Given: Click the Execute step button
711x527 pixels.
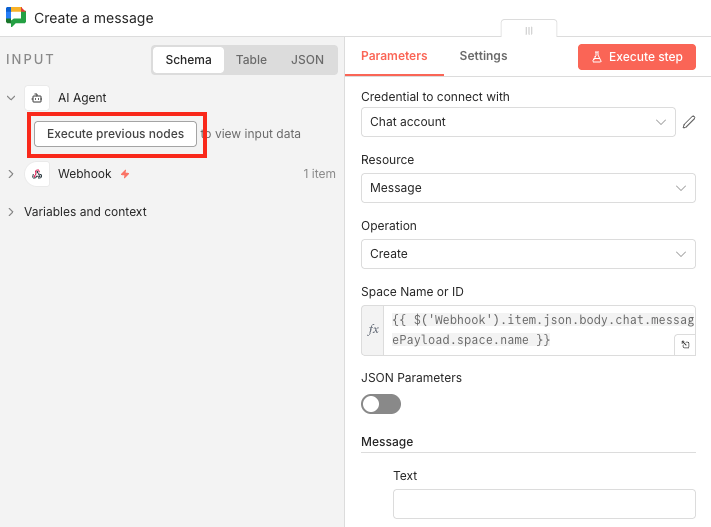Looking at the screenshot, I should click(636, 57).
